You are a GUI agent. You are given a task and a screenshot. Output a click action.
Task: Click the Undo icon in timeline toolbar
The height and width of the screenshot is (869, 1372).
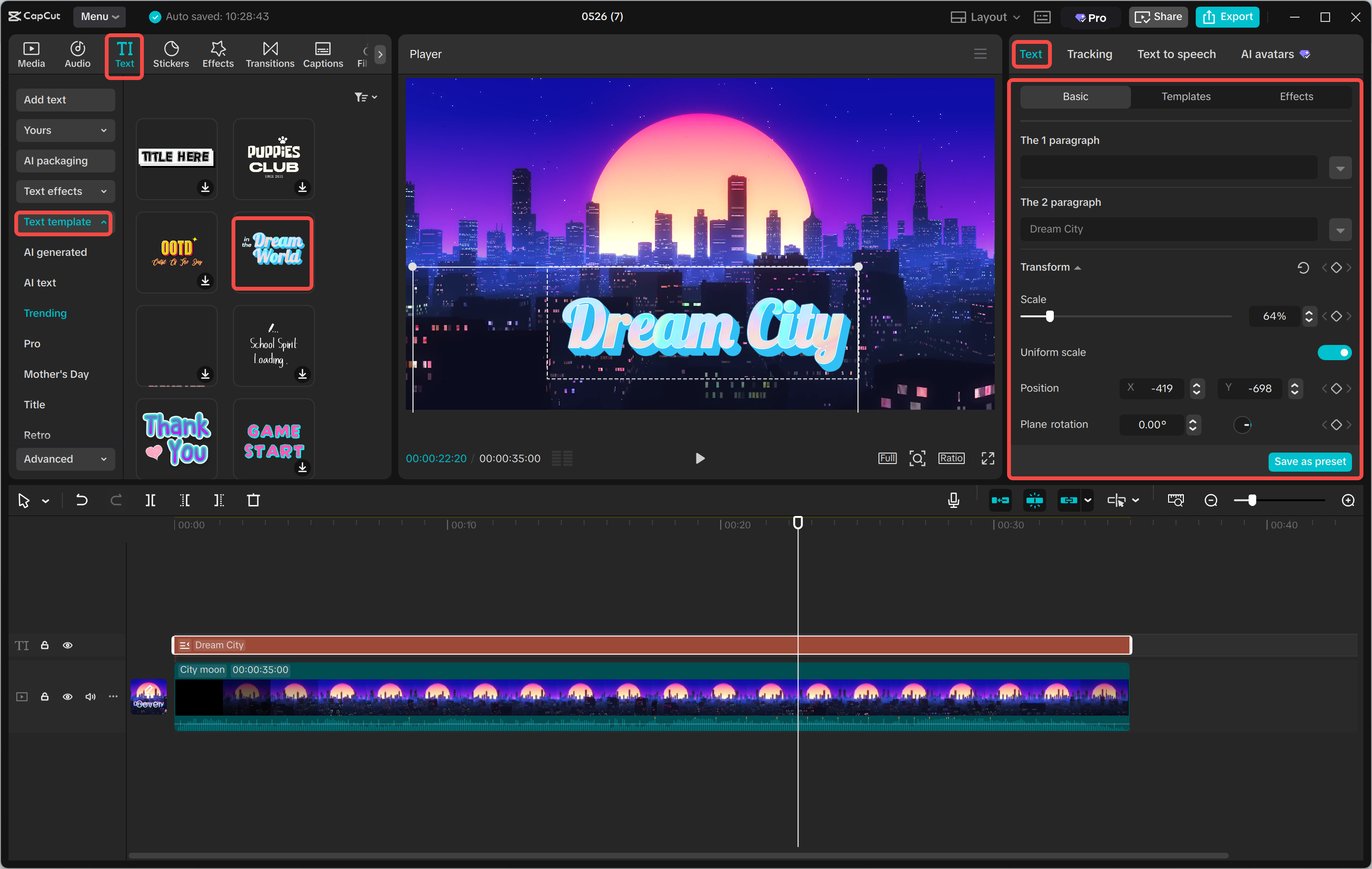click(81, 500)
